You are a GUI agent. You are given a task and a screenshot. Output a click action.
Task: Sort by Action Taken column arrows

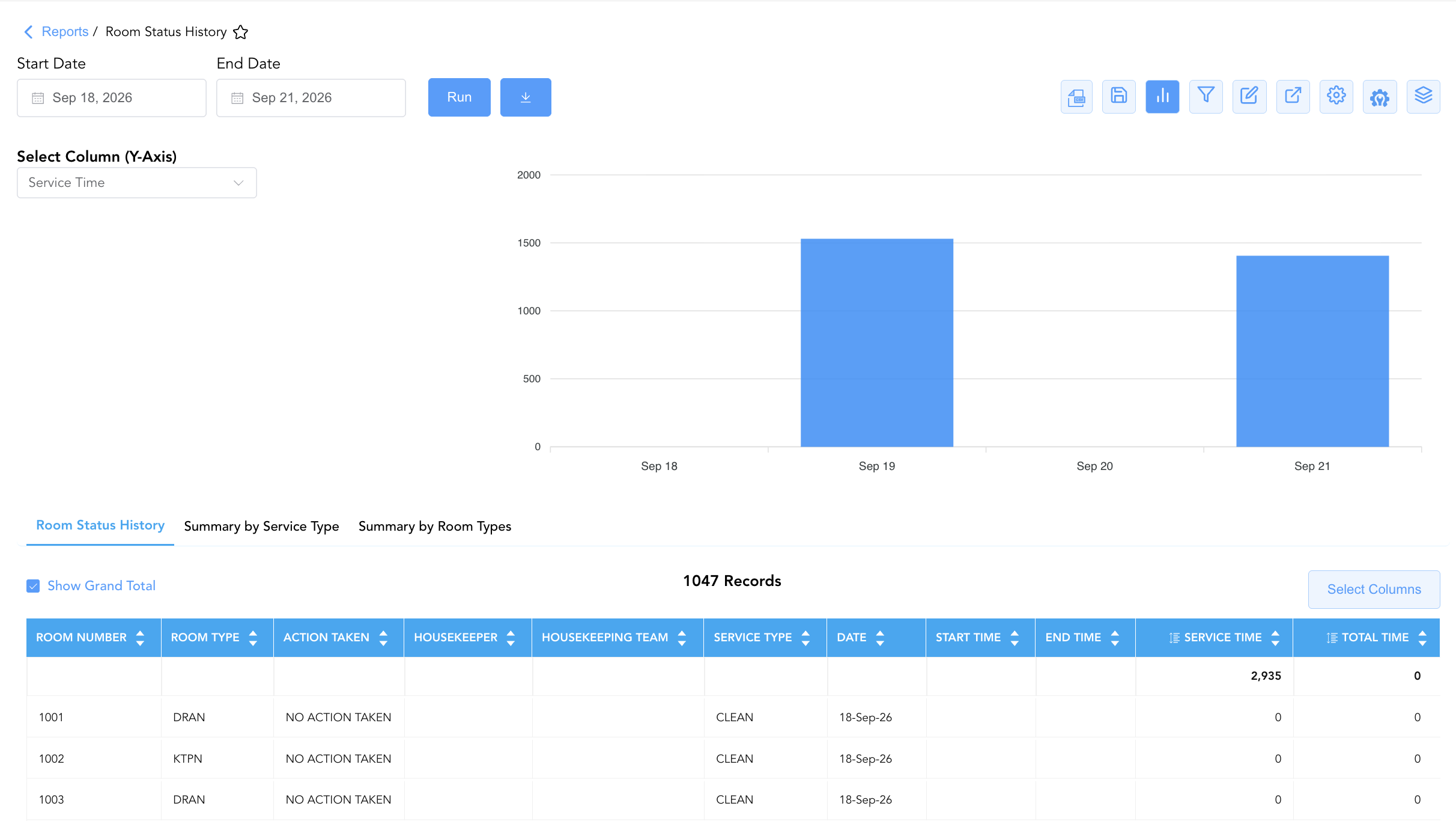[383, 638]
